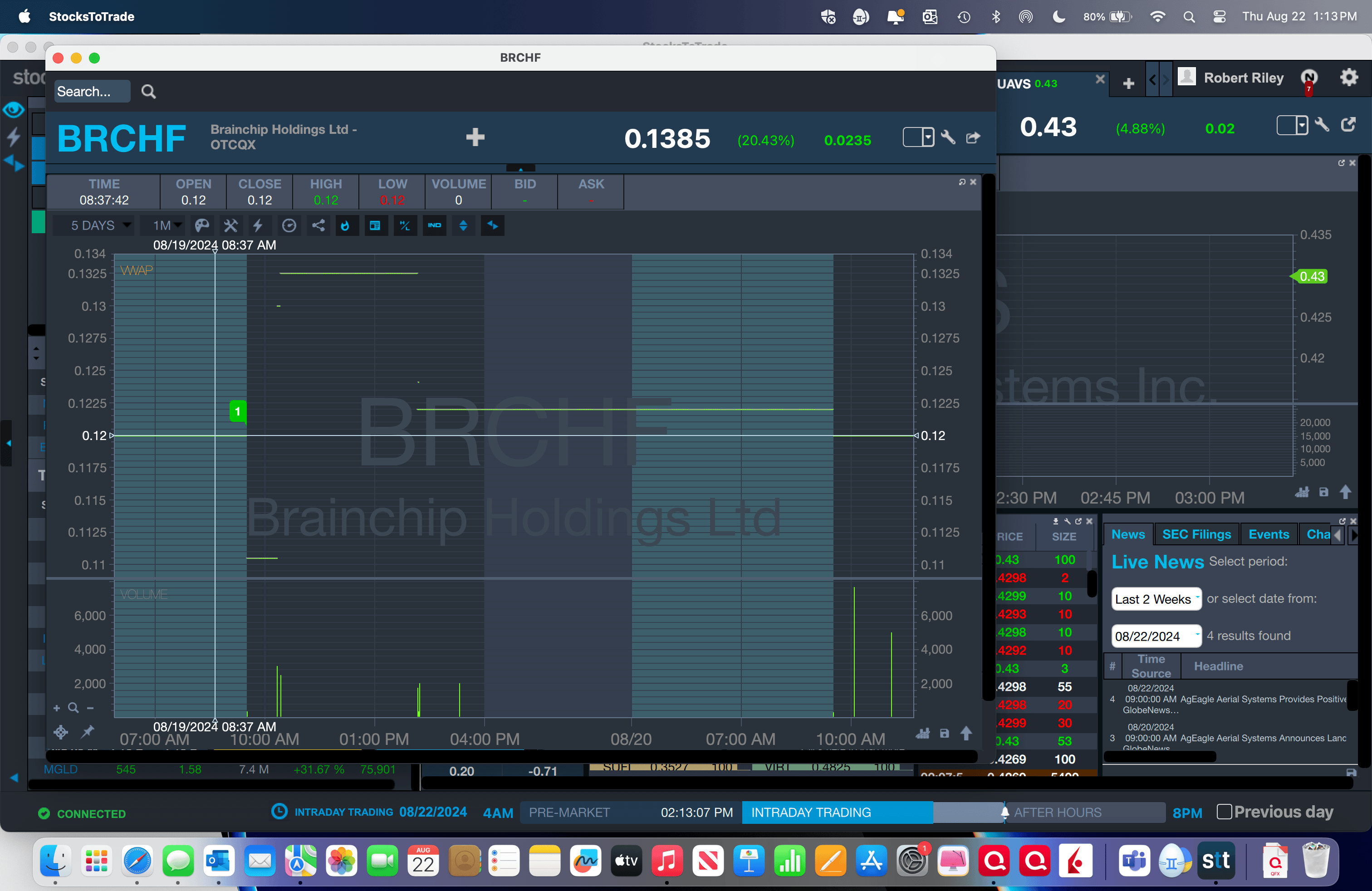This screenshot has width=1372, height=891.
Task: Click the chart tools wrench-hammer icon
Action: (x=230, y=225)
